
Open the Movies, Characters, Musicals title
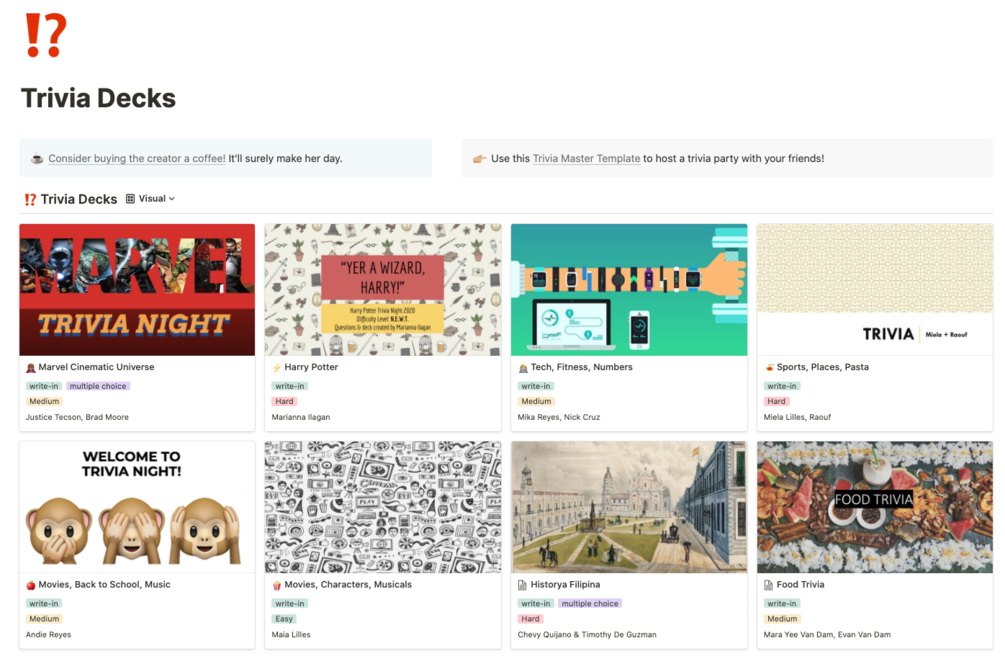point(348,585)
